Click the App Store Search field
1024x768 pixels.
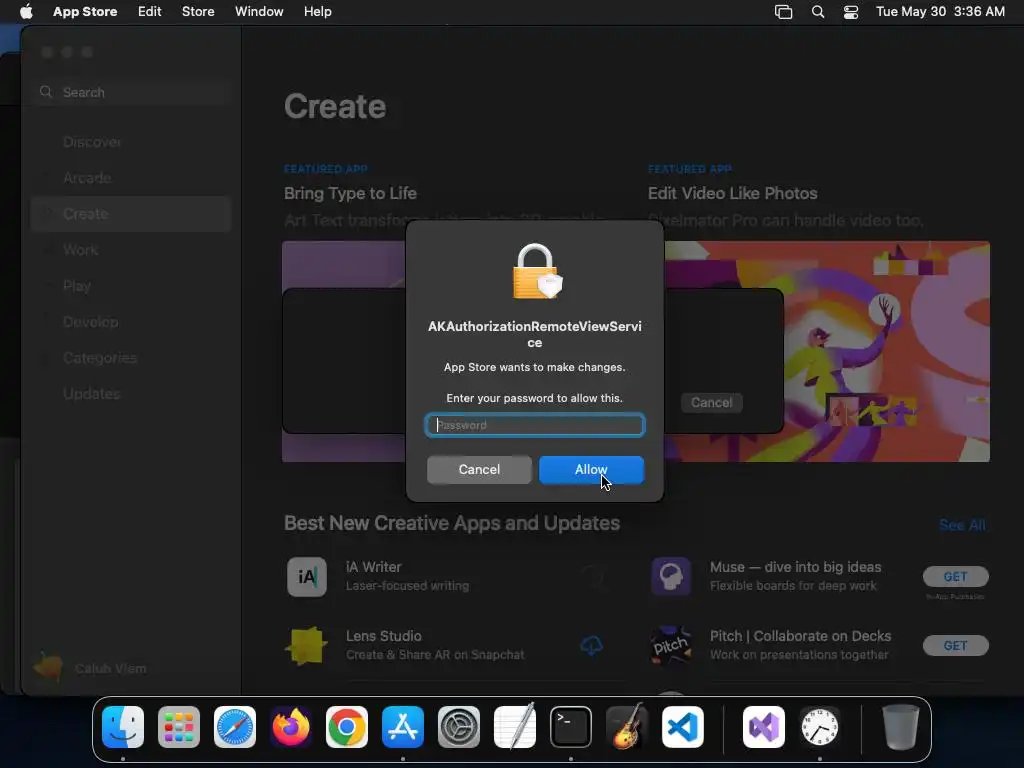click(x=132, y=92)
